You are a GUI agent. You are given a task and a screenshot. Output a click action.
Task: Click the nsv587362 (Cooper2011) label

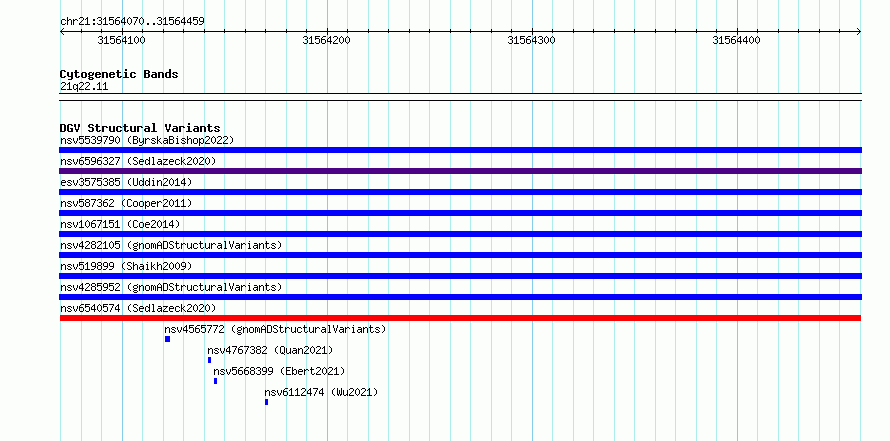tap(126, 203)
